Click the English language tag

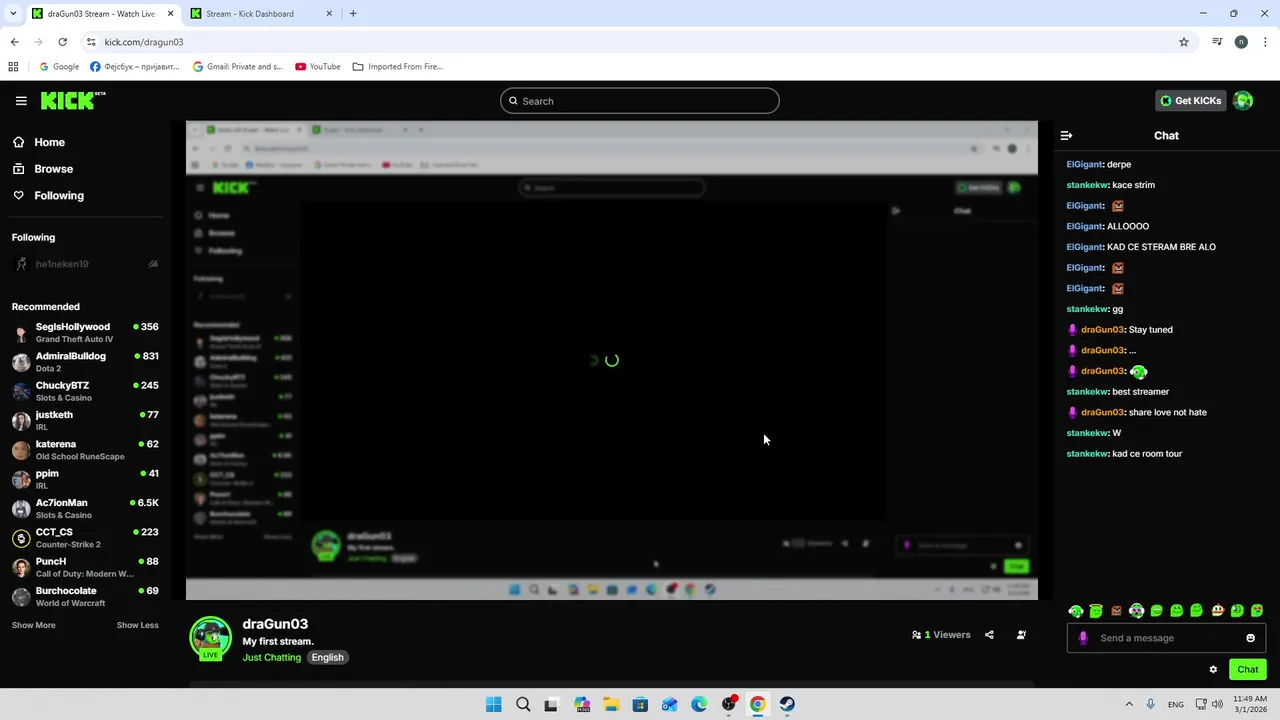click(x=327, y=658)
